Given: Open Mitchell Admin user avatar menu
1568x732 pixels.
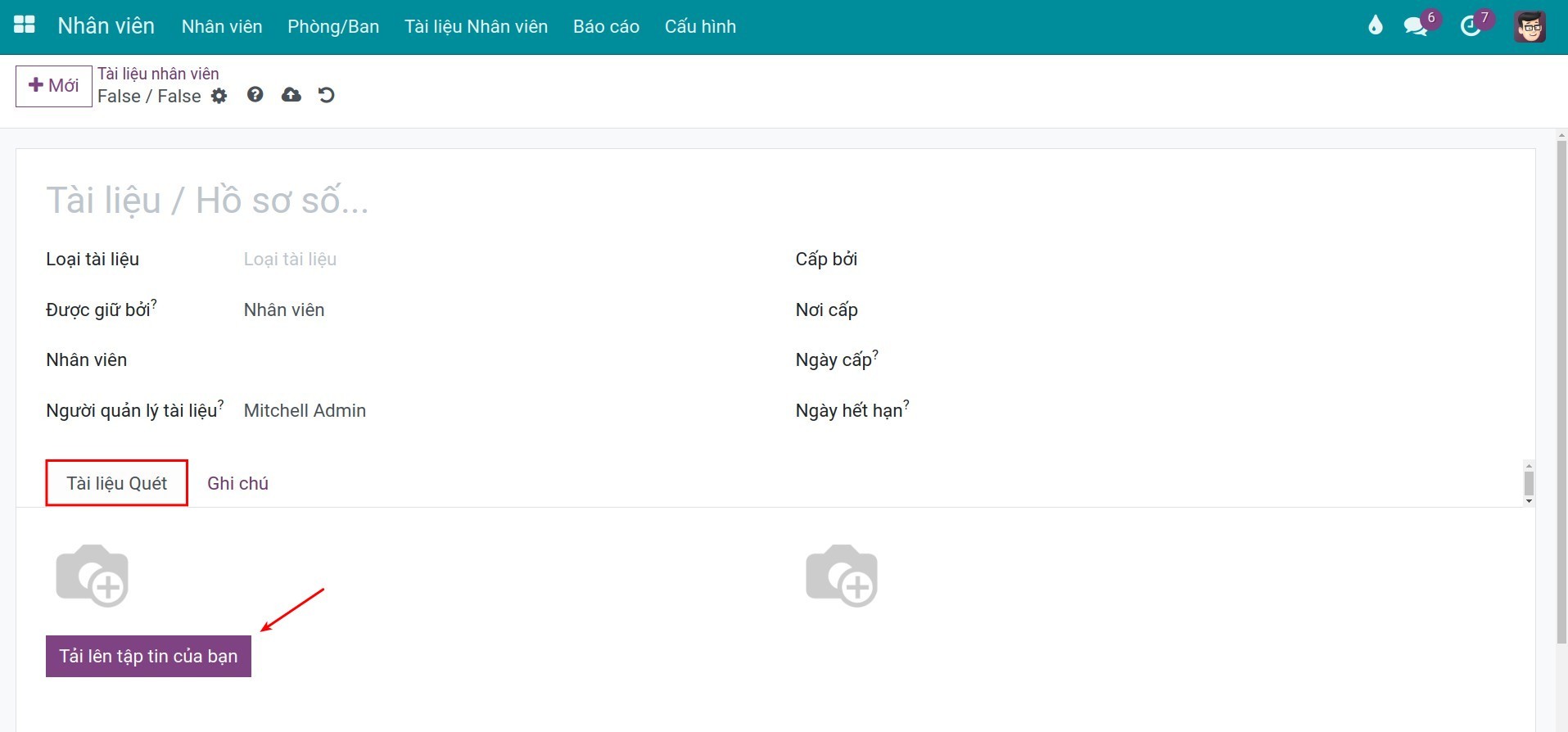Looking at the screenshot, I should [x=1530, y=26].
